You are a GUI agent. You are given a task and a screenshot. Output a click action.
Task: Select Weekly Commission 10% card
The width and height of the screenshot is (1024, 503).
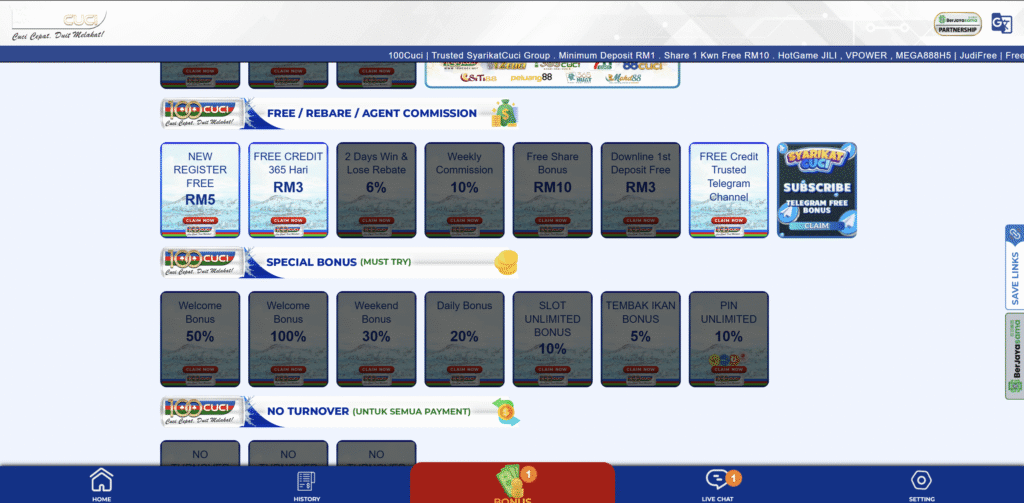pyautogui.click(x=464, y=190)
